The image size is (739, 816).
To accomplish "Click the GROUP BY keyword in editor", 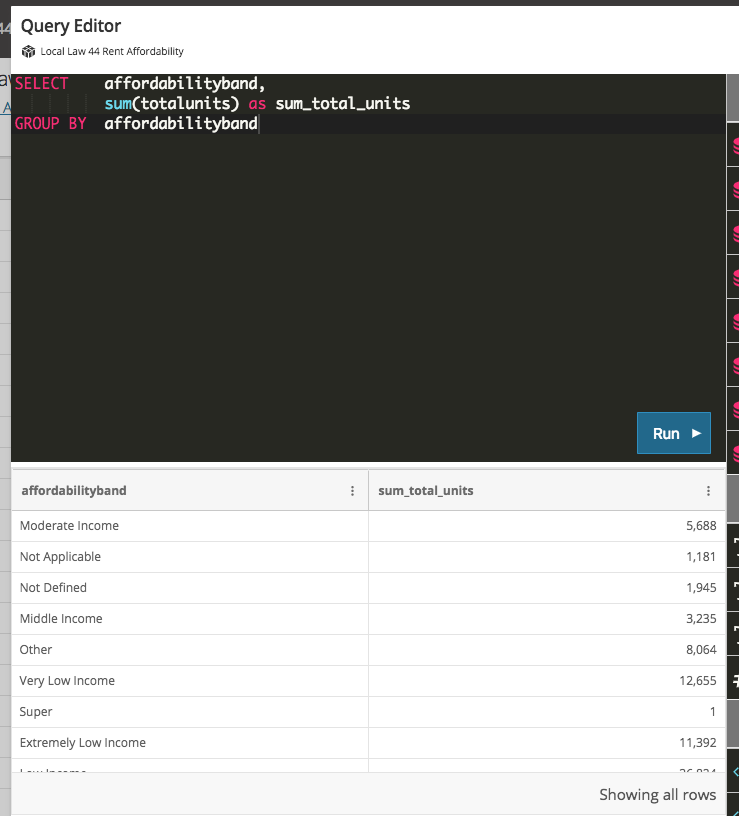I will [x=50, y=123].
